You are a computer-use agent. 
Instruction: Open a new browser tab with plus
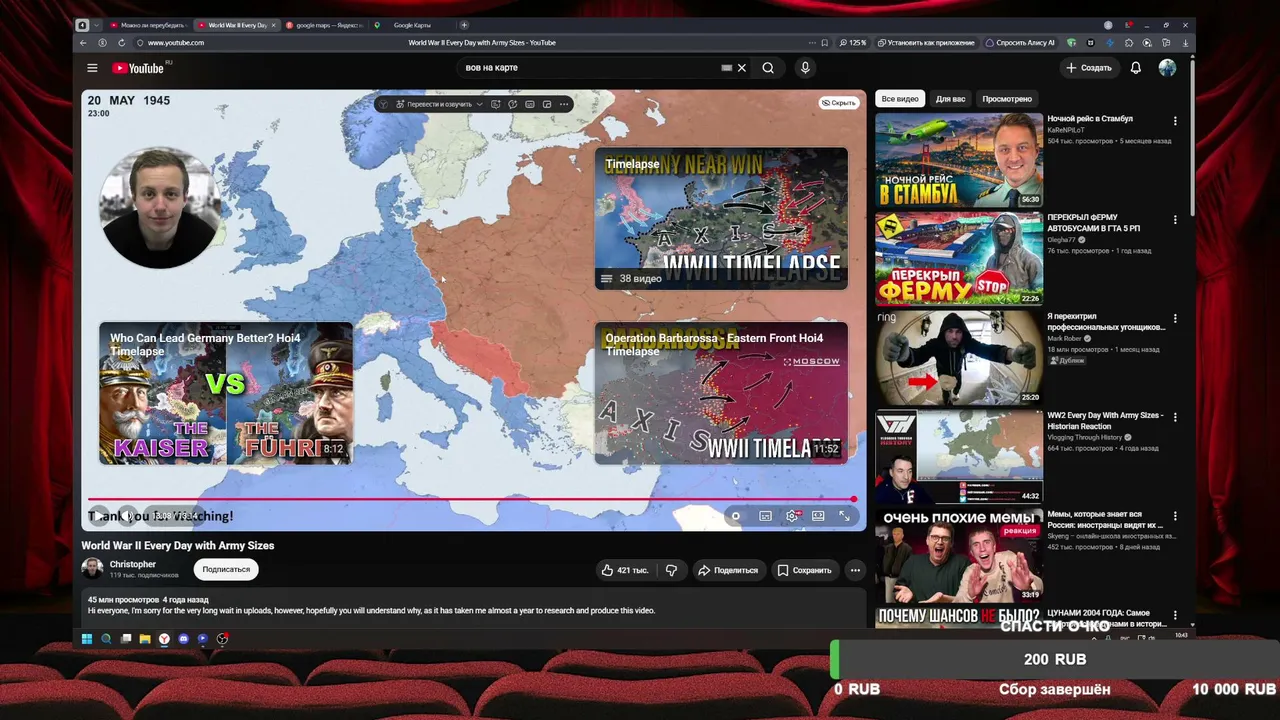coord(464,25)
